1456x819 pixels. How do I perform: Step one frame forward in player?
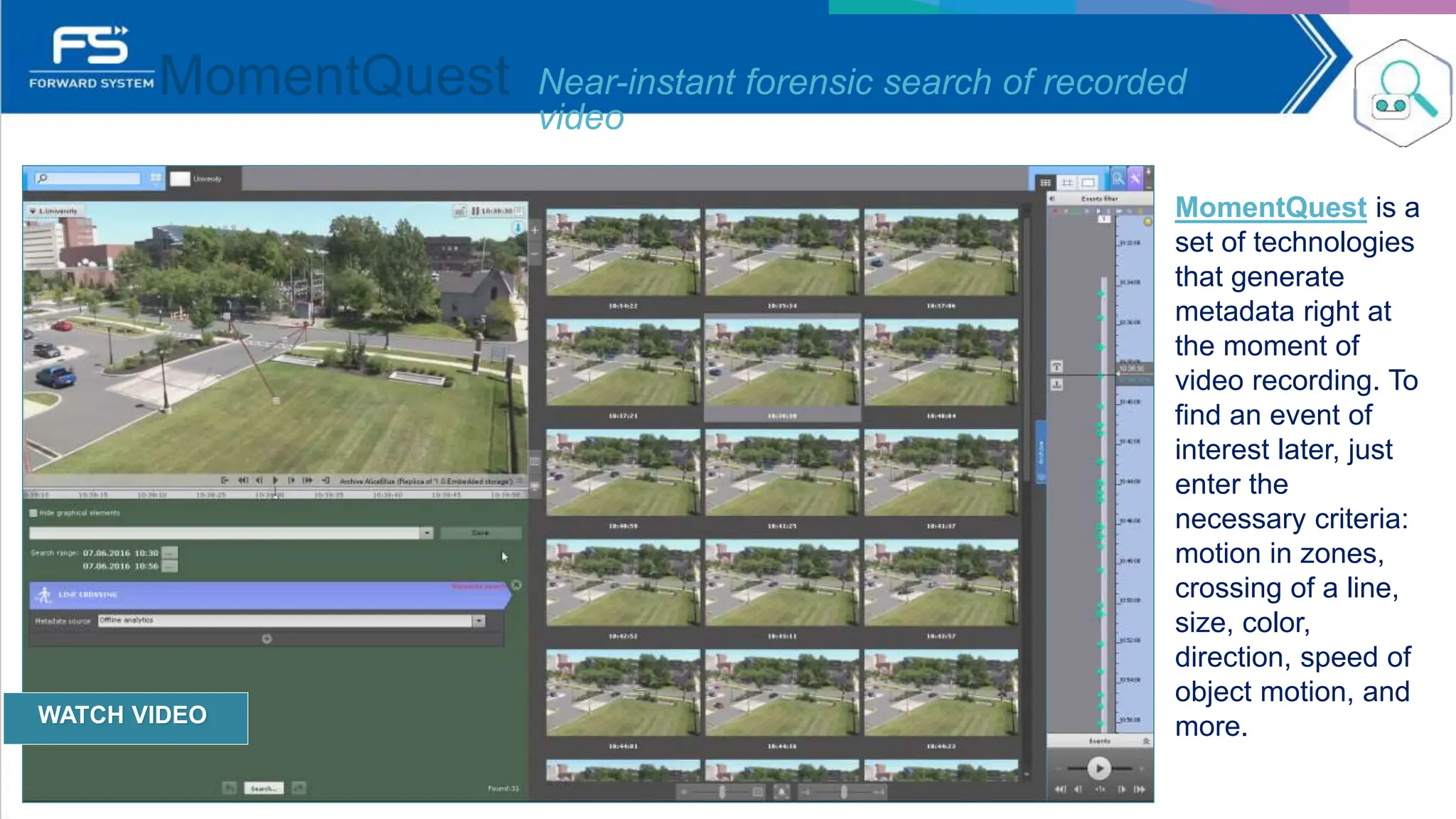pos(291,481)
